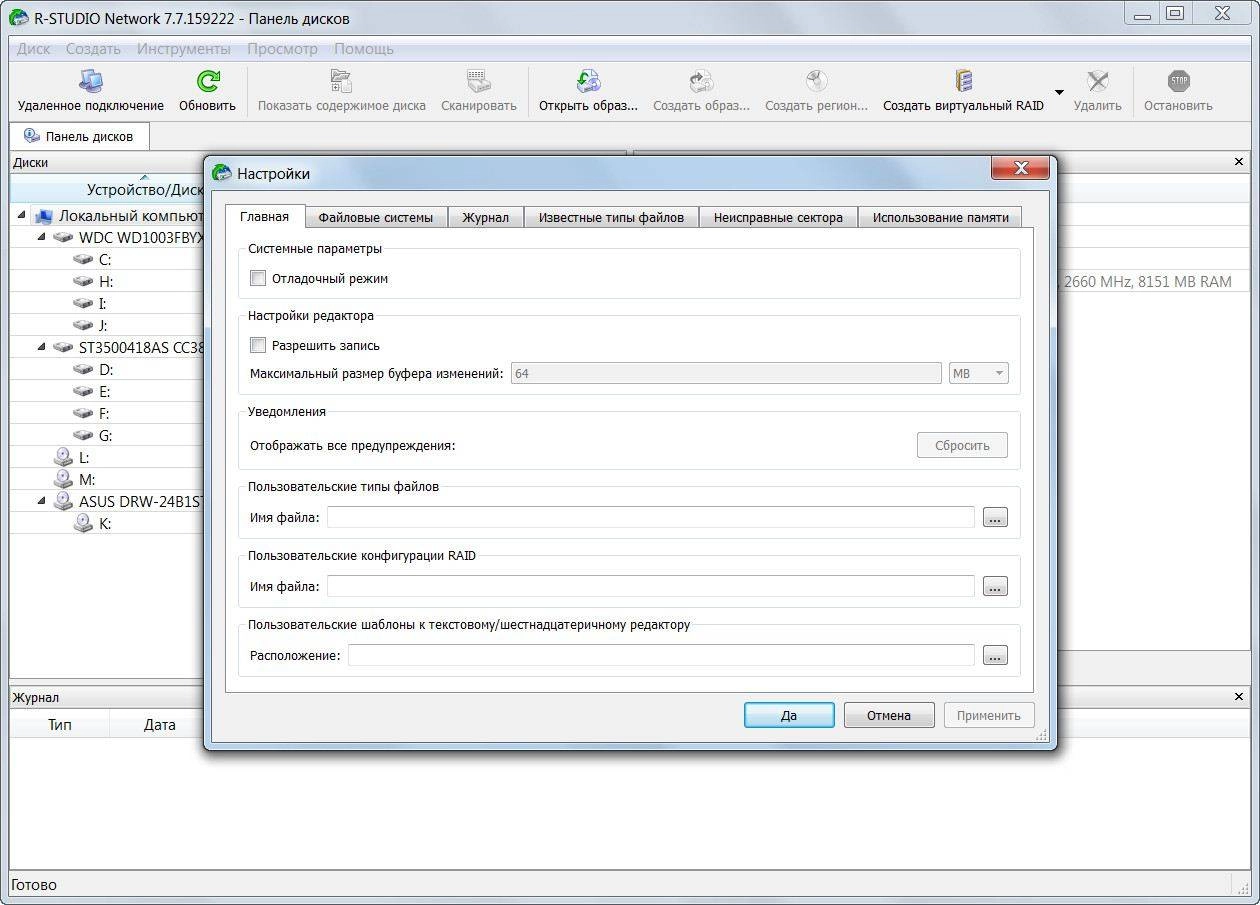Image resolution: width=1260 pixels, height=905 pixels.
Task: Click the Open image (Открыть образ) icon
Action: (x=588, y=81)
